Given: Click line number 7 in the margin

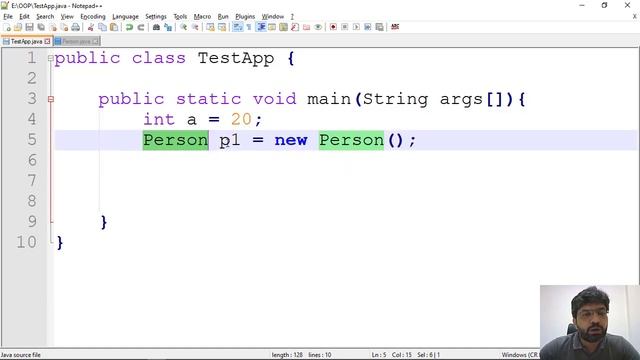Looking at the screenshot, I should point(32,180).
